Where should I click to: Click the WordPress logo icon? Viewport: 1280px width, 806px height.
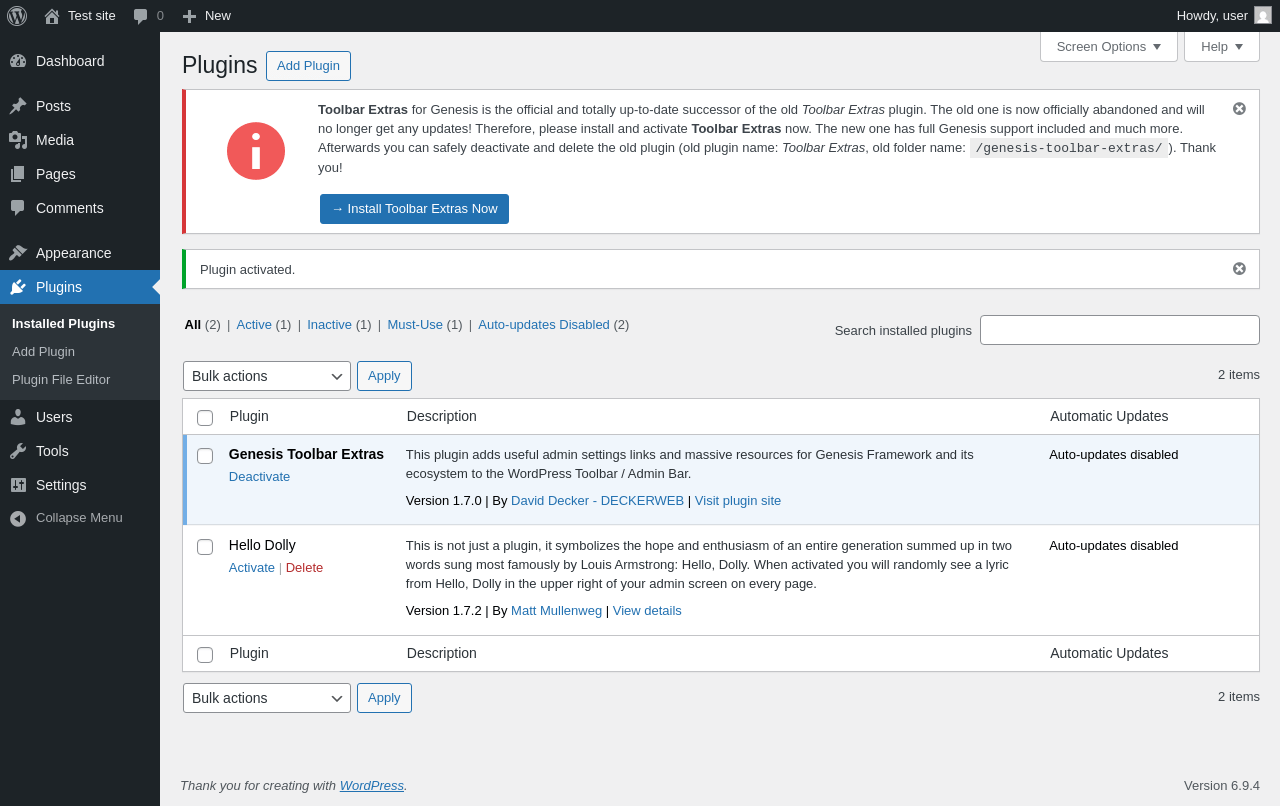17,16
